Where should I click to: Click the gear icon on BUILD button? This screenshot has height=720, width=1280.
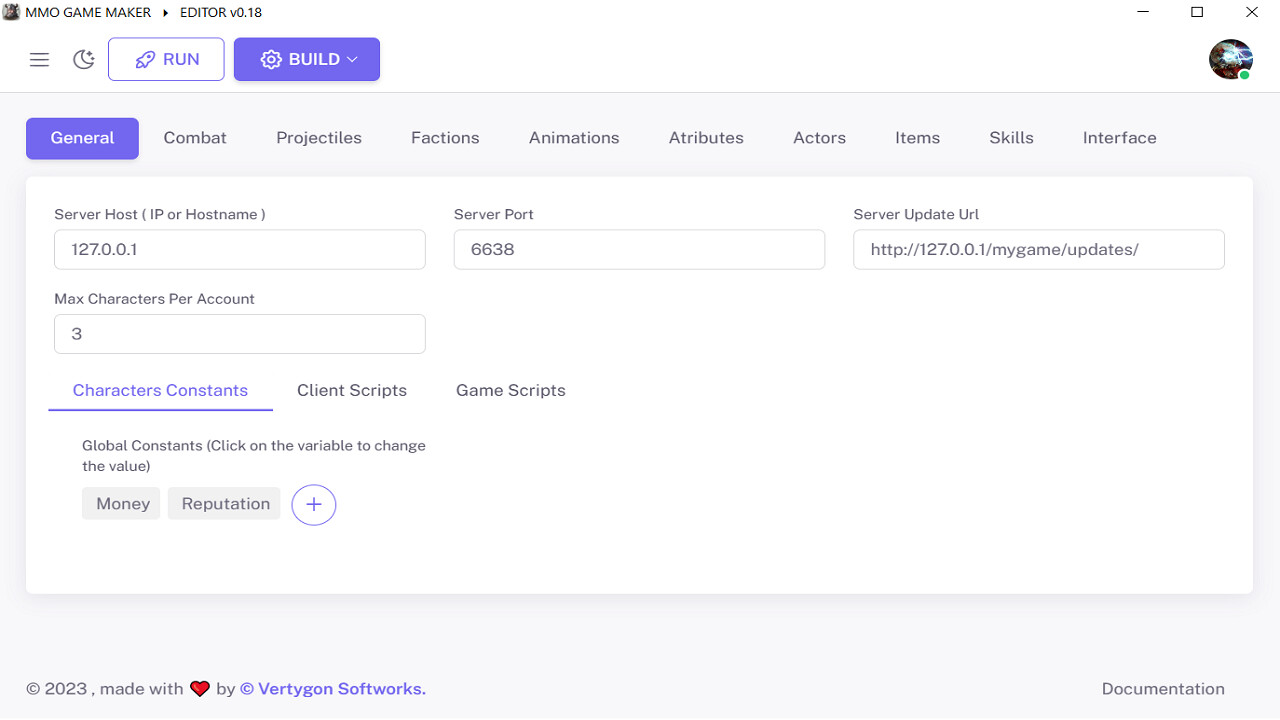click(x=270, y=59)
